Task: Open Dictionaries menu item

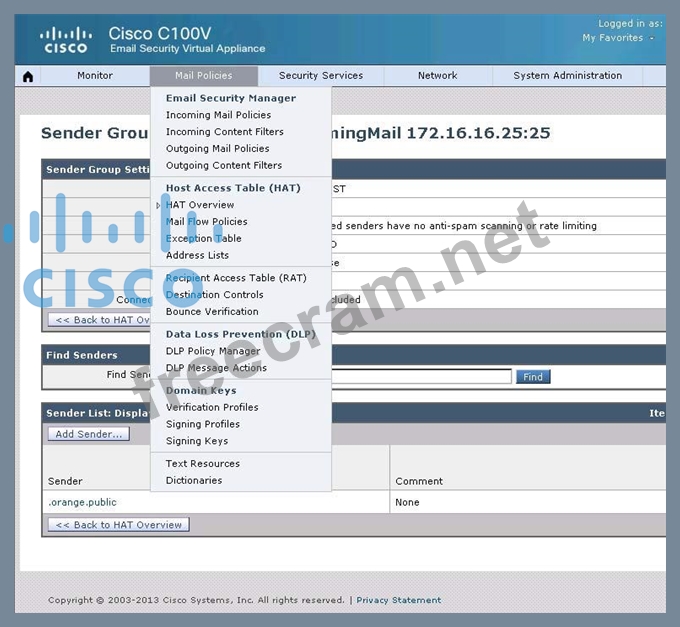Action: point(194,480)
